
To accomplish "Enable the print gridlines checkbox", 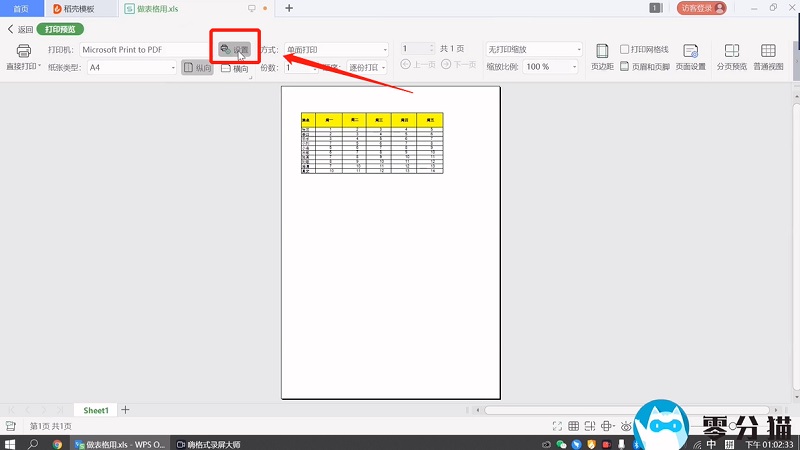I will [x=625, y=49].
